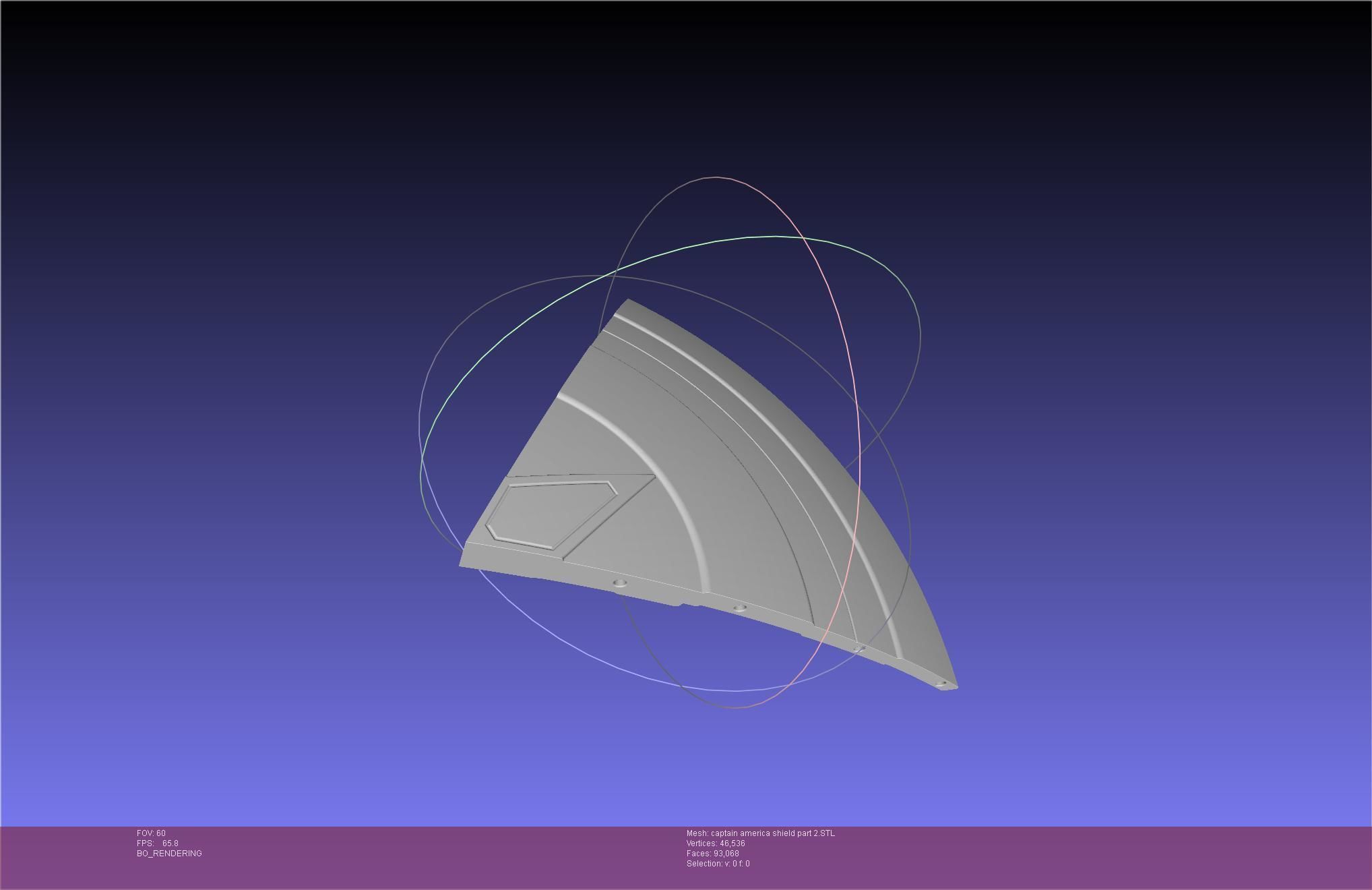
Task: Click the Selection: v: 0 f: 0 text
Action: click(718, 864)
